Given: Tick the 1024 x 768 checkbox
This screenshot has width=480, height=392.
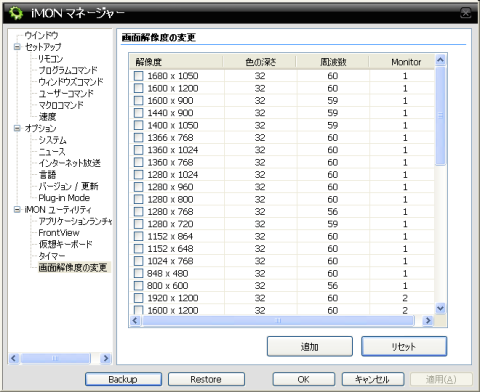Looking at the screenshot, I should [138, 261].
